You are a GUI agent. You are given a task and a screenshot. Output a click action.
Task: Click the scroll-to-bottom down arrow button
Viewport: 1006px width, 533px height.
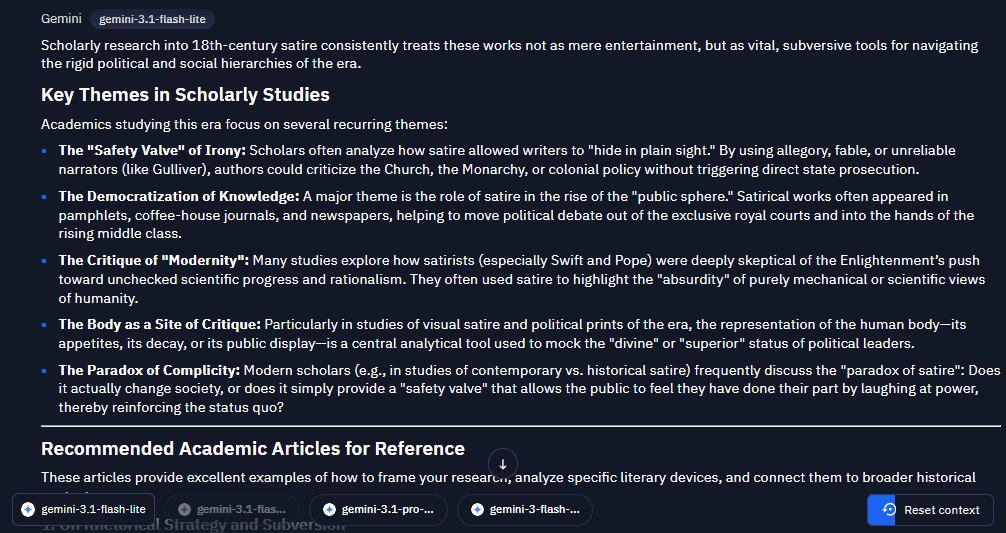tap(503, 464)
